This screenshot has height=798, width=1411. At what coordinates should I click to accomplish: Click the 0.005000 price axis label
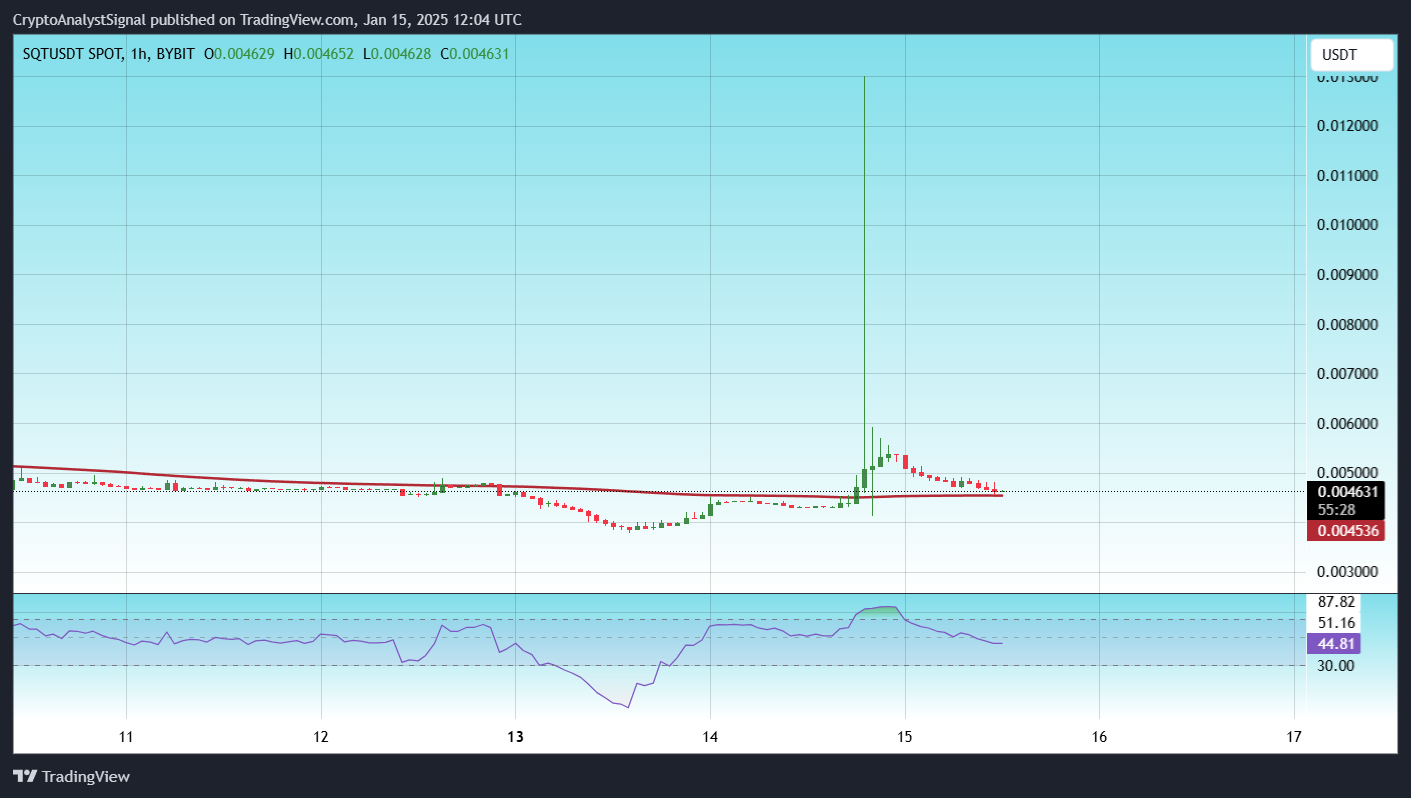[1348, 472]
